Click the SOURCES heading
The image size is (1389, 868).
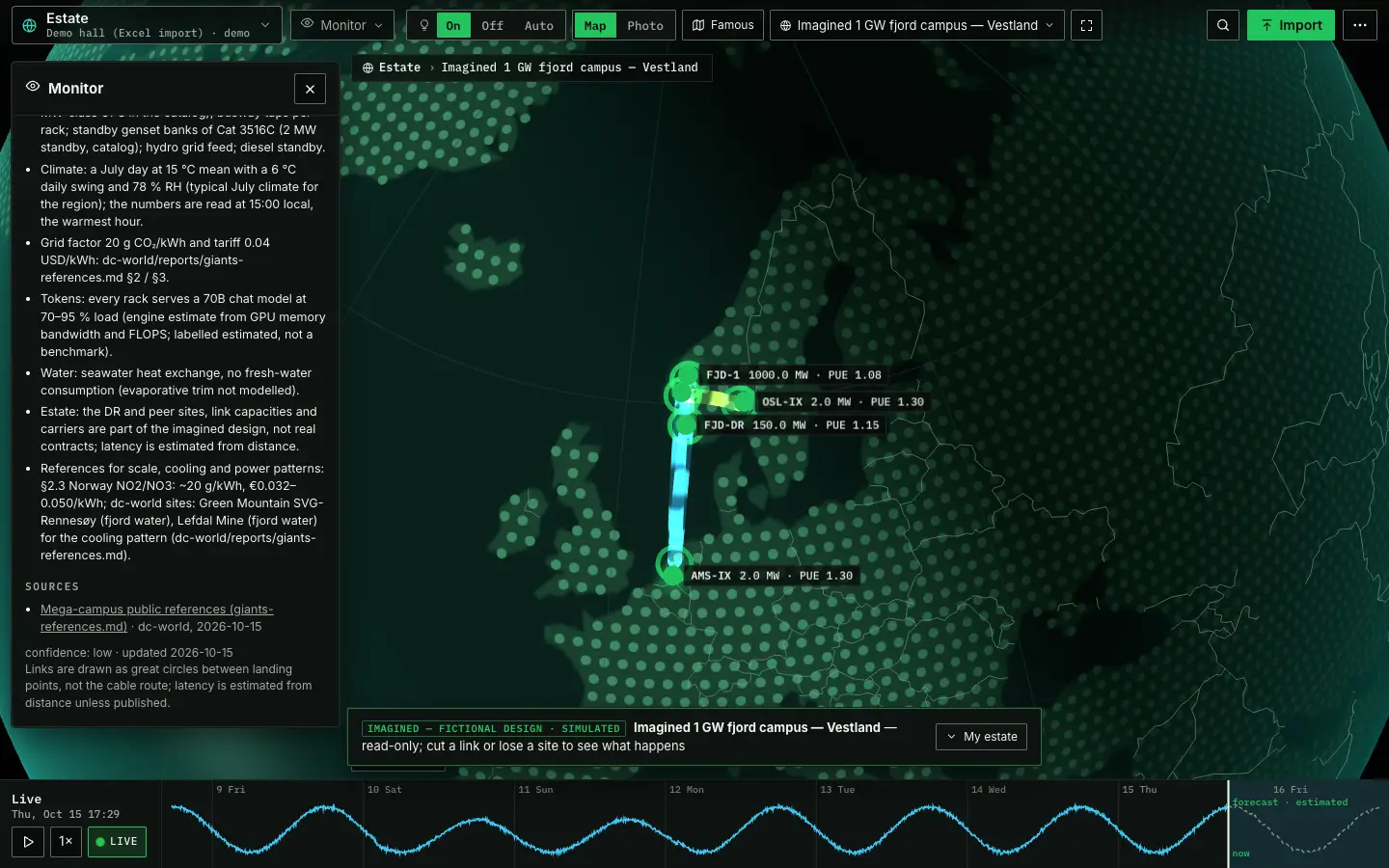[x=52, y=586]
